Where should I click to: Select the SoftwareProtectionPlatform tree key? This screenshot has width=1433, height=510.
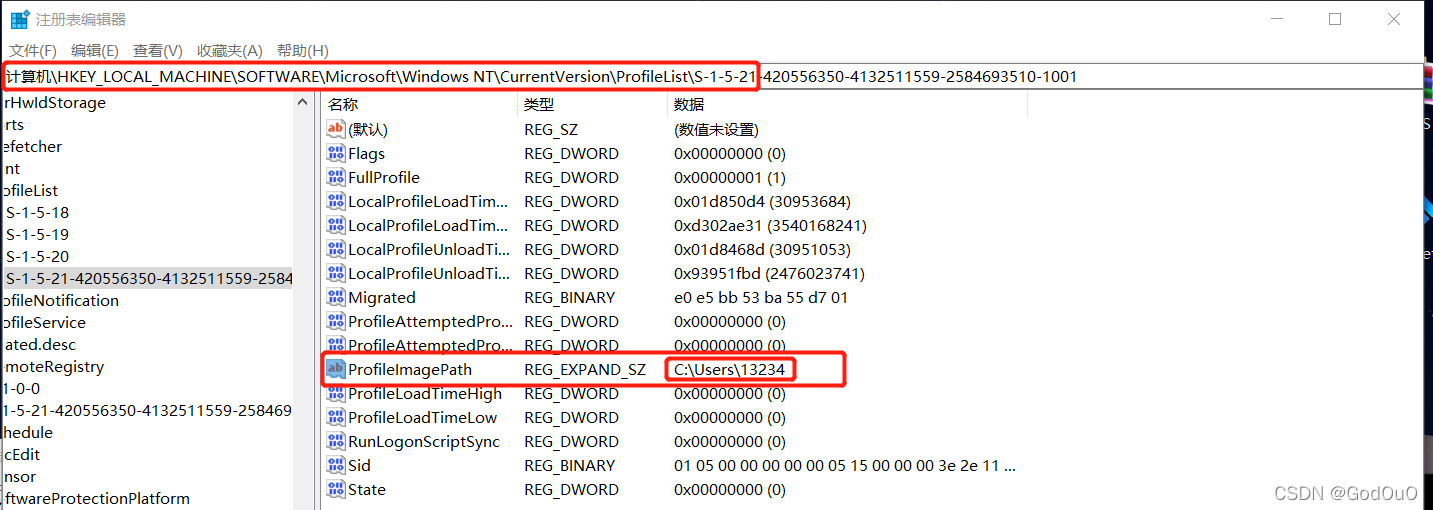[95, 498]
